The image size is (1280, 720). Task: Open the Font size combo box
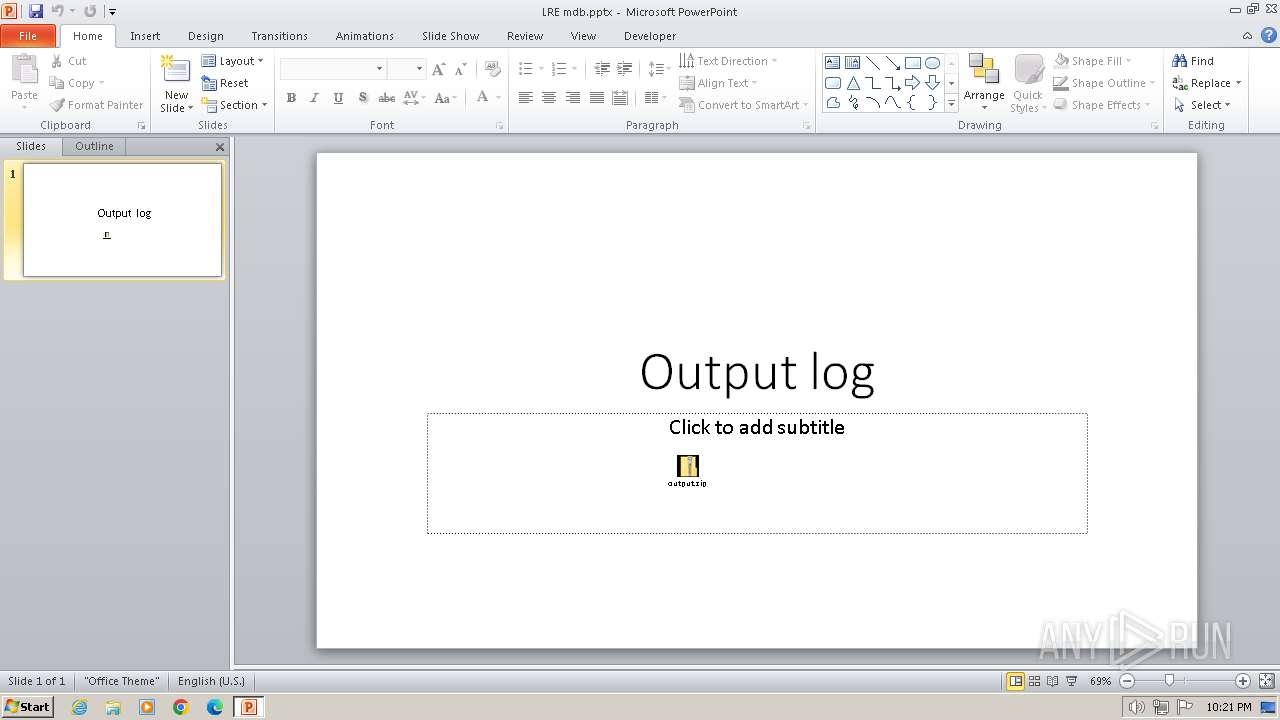[406, 69]
